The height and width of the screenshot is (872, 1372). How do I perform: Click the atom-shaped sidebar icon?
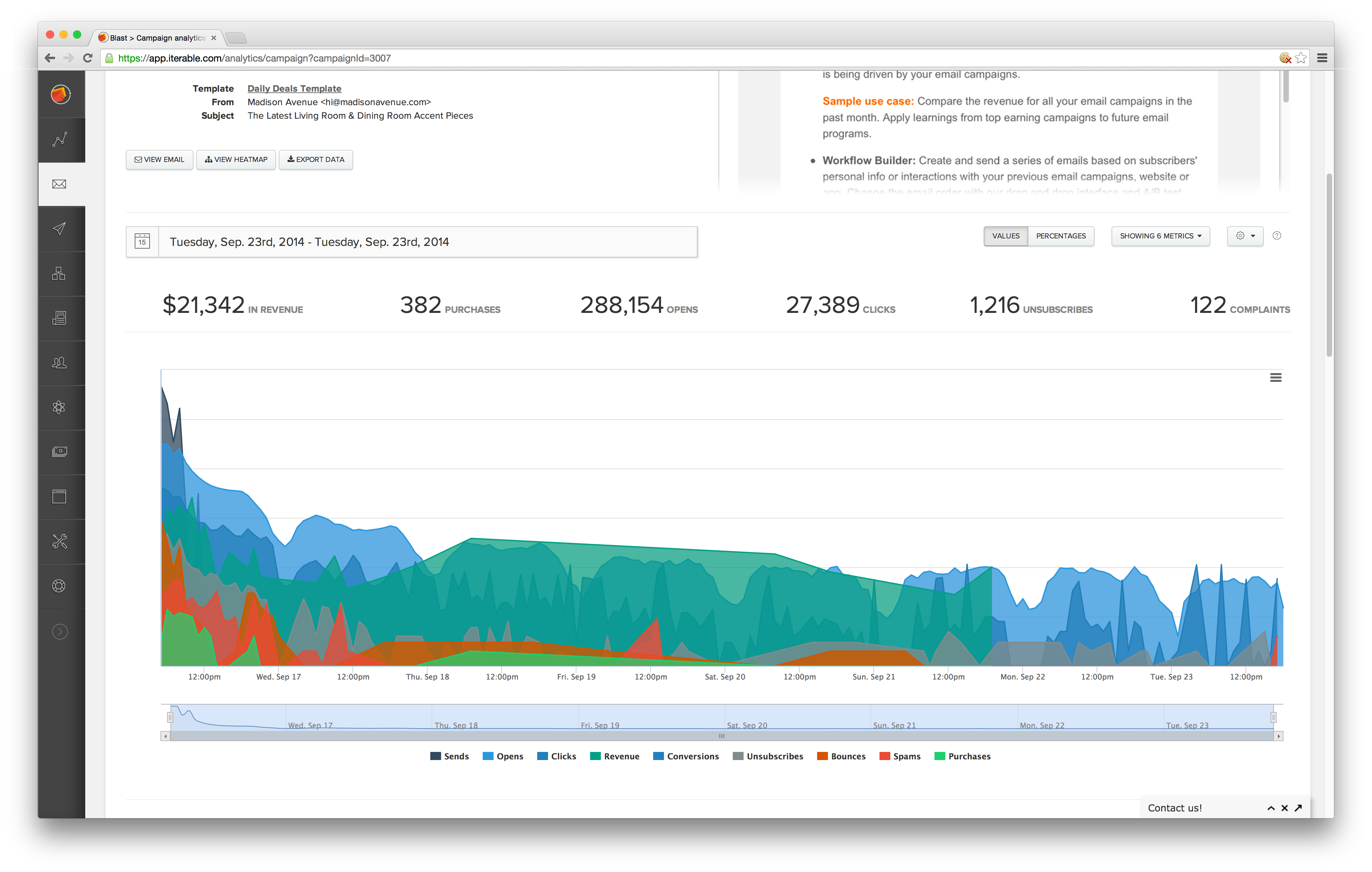(59, 407)
